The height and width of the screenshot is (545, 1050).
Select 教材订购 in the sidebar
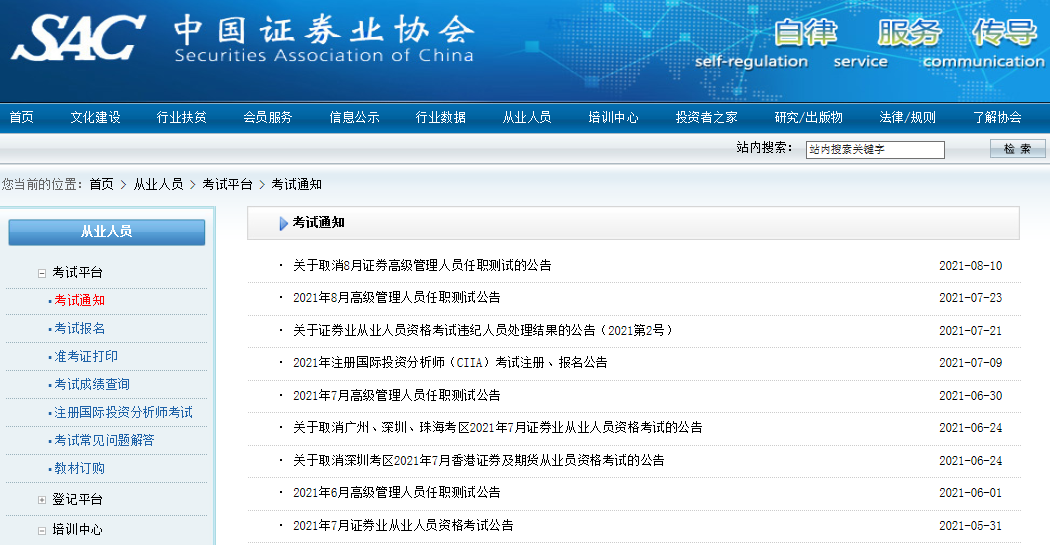(x=80, y=468)
